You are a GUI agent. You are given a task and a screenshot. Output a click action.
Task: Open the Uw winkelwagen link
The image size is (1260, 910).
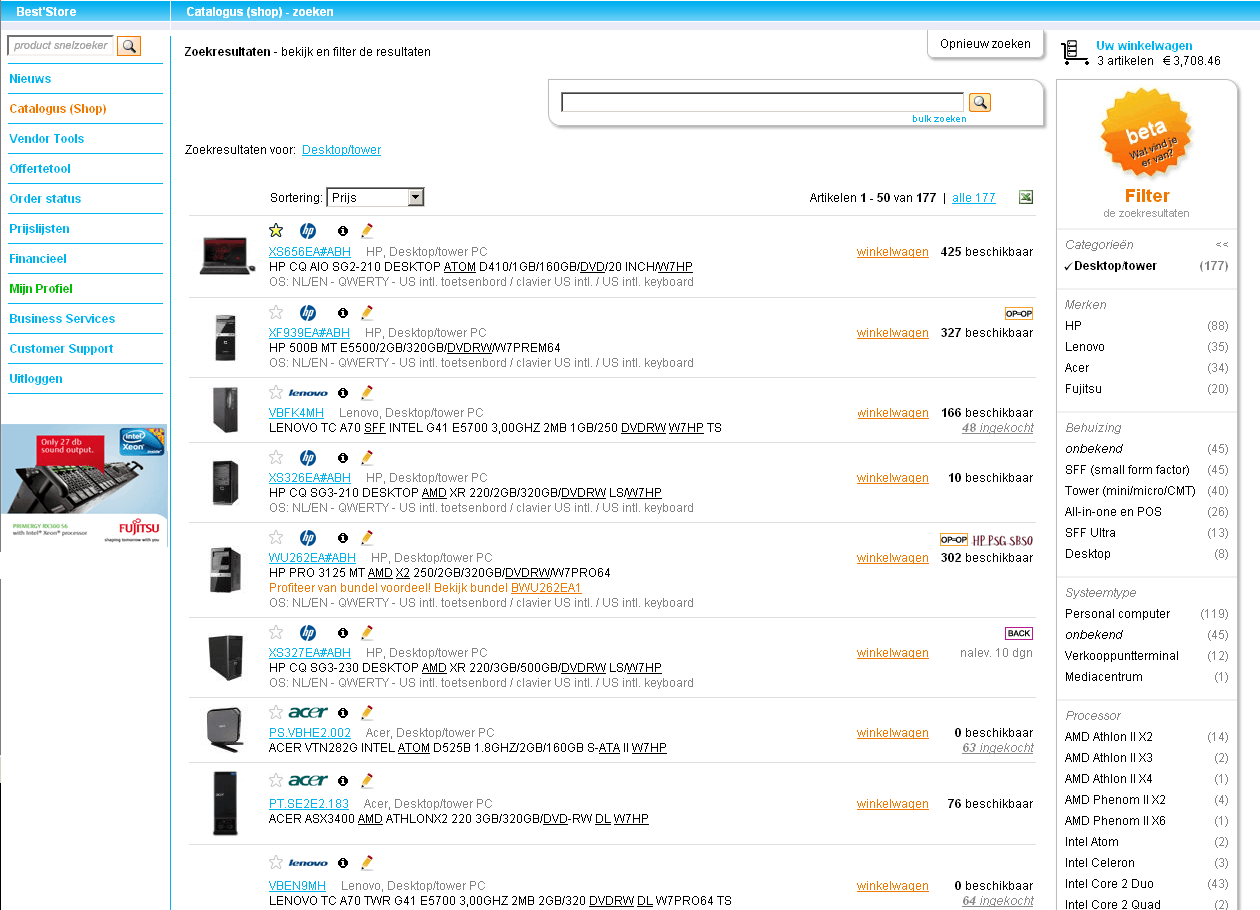[1144, 46]
